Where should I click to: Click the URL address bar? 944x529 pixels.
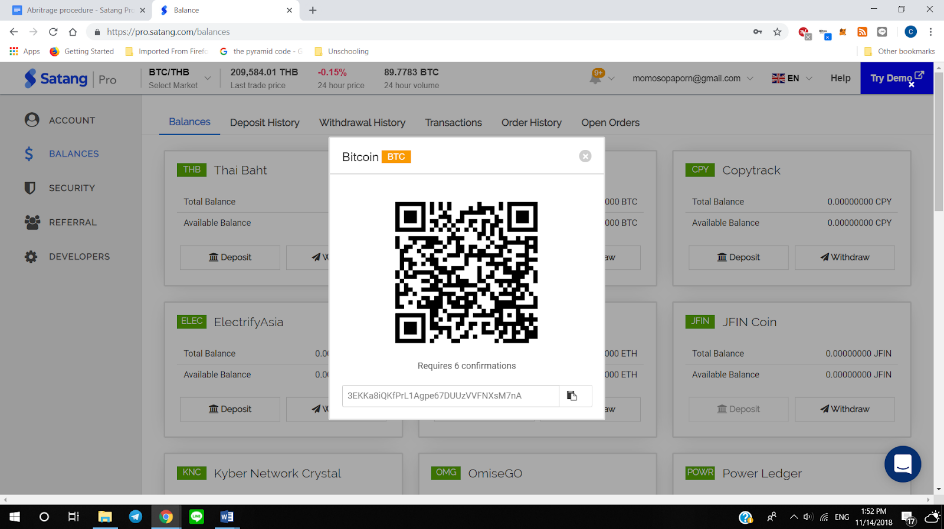[421, 32]
